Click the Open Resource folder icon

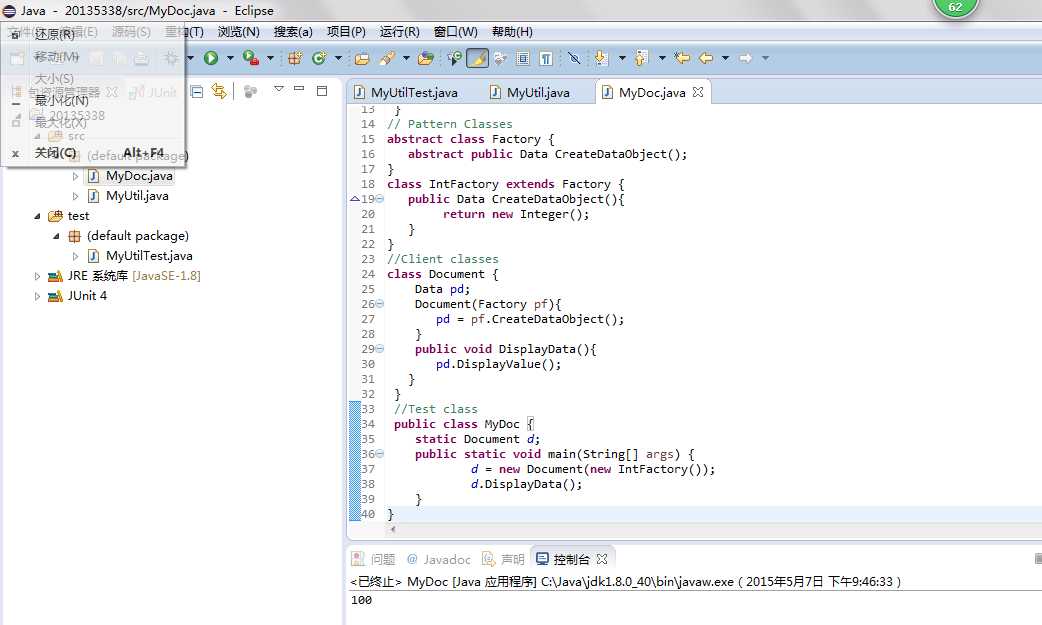pyautogui.click(x=425, y=59)
